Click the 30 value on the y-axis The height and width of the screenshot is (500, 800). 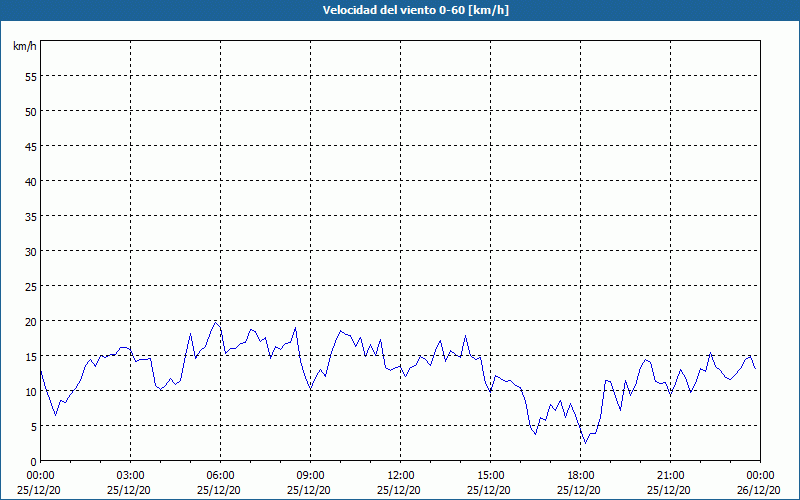coord(31,252)
